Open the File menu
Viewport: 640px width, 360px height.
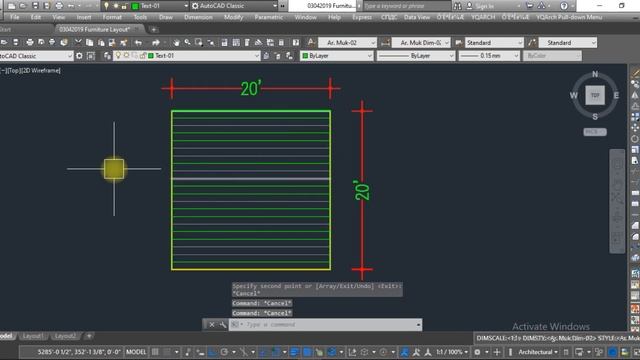15,17
